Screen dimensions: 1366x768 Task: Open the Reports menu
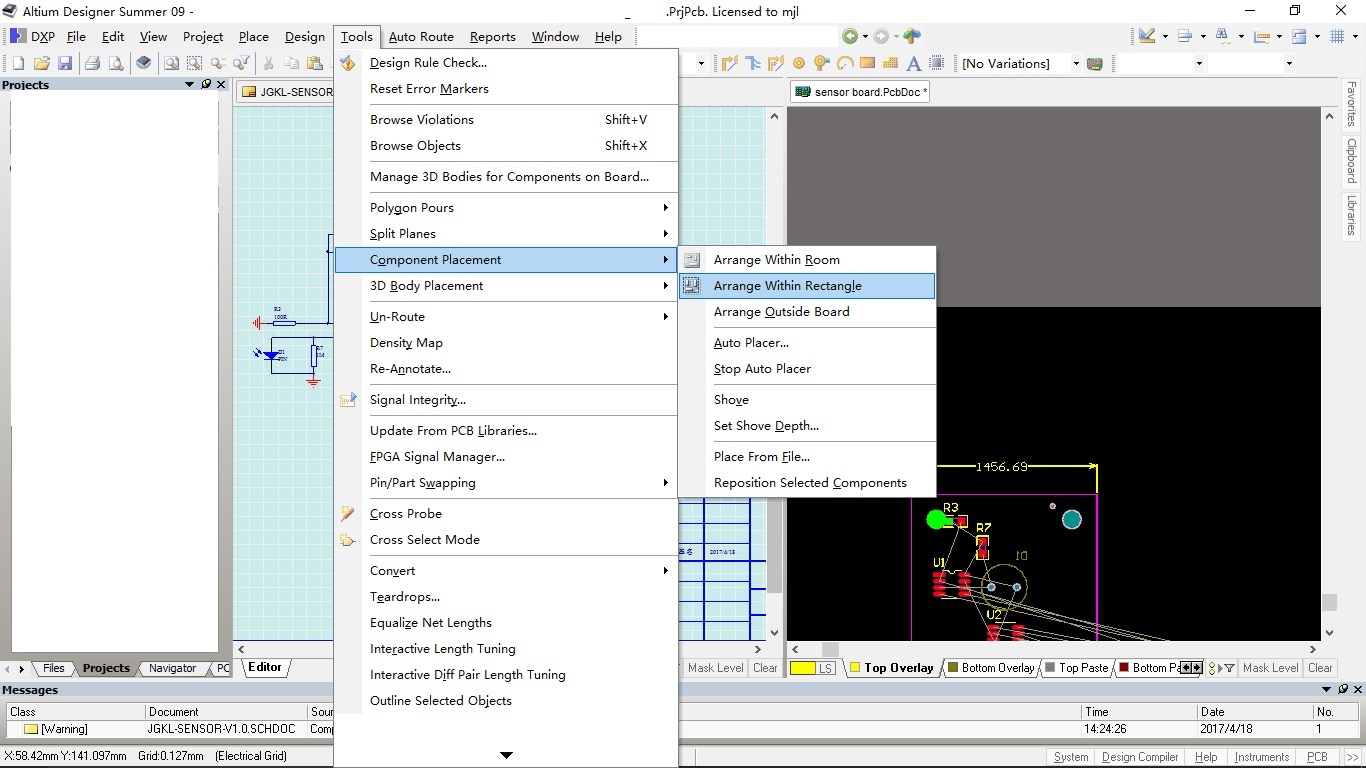pos(493,37)
